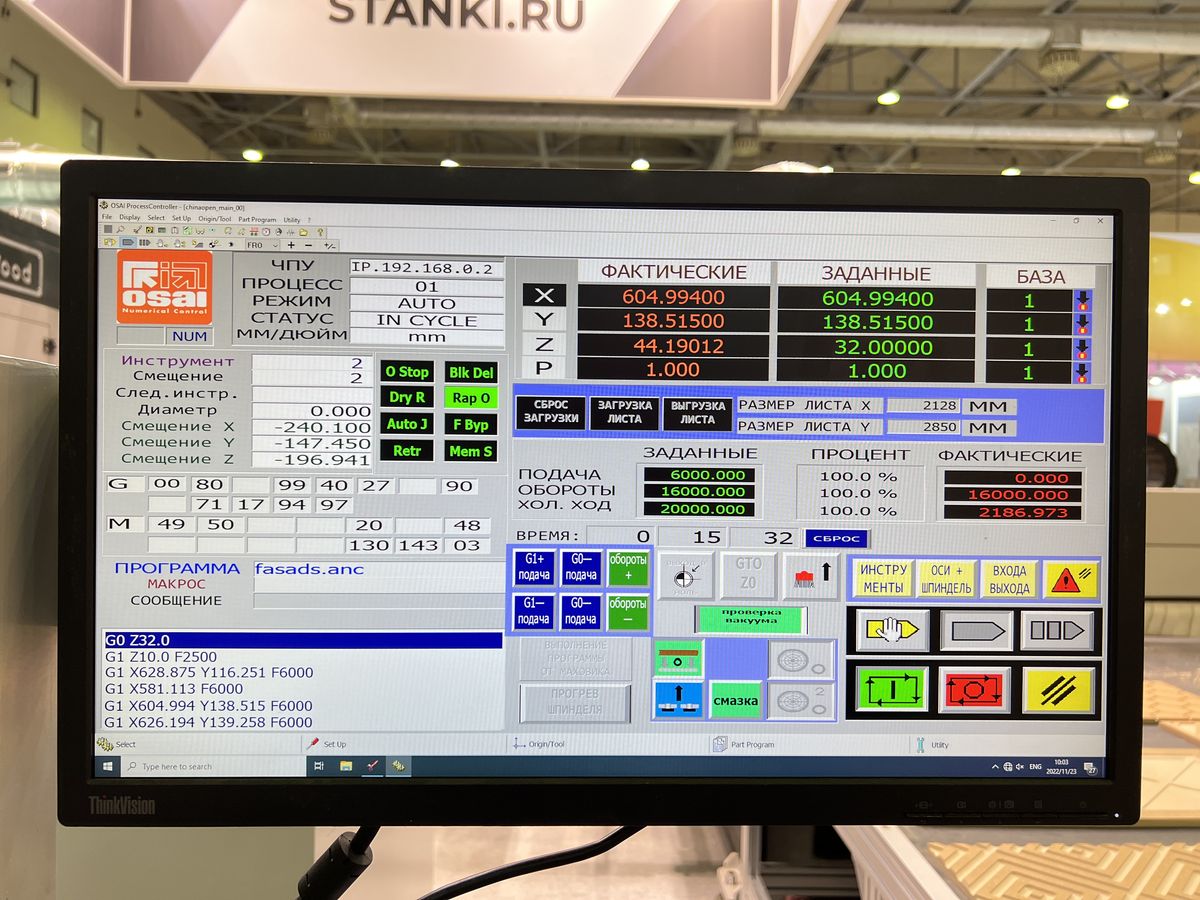Toggle the O Stop option
Viewport: 1200px width, 900px height.
pos(406,372)
